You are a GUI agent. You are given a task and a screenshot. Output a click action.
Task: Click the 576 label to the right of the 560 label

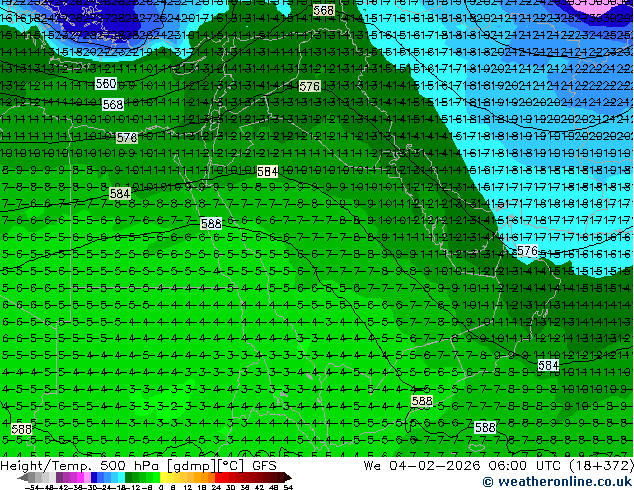309,86
